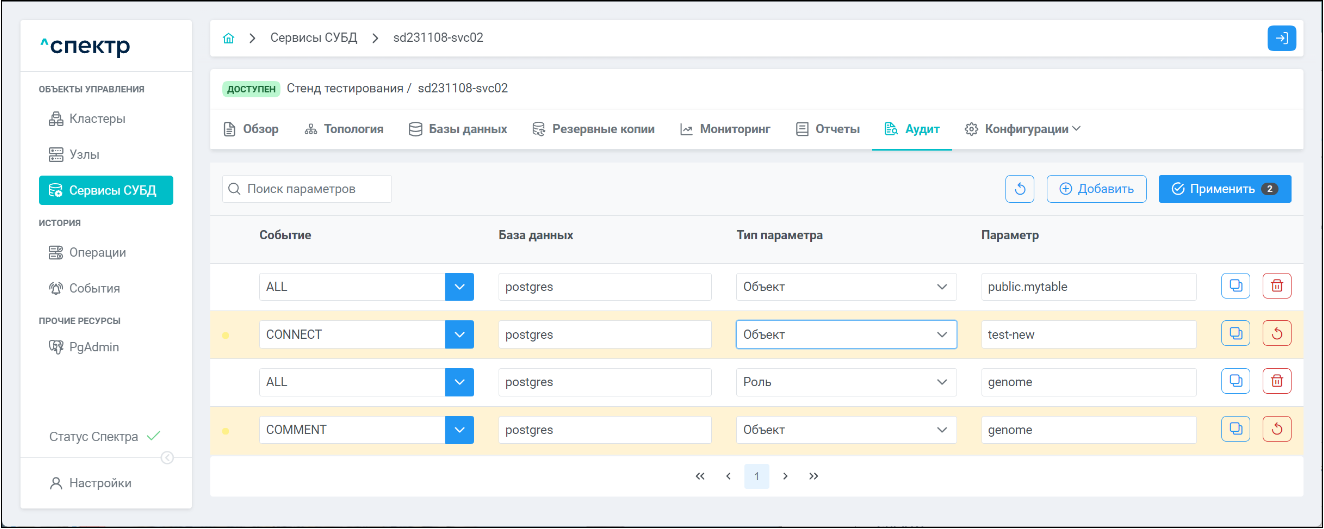Copy the public.mytable audit row
Image resolution: width=1324 pixels, height=529 pixels.
[x=1235, y=286]
